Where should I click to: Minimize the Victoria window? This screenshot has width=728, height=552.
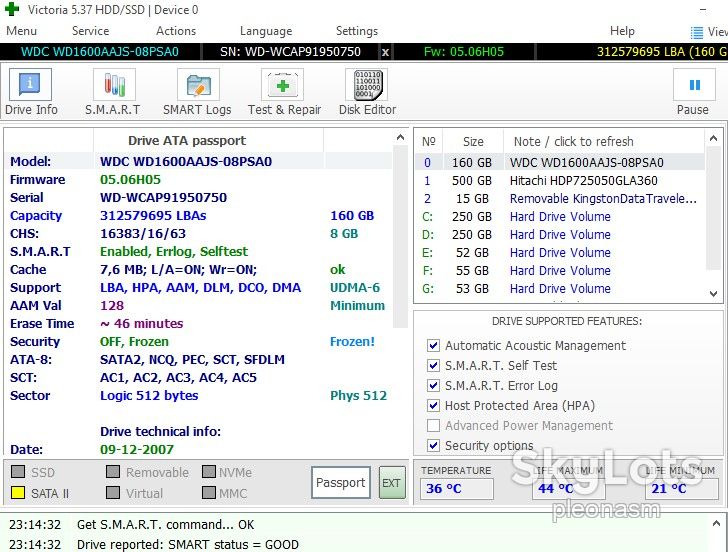click(703, 10)
